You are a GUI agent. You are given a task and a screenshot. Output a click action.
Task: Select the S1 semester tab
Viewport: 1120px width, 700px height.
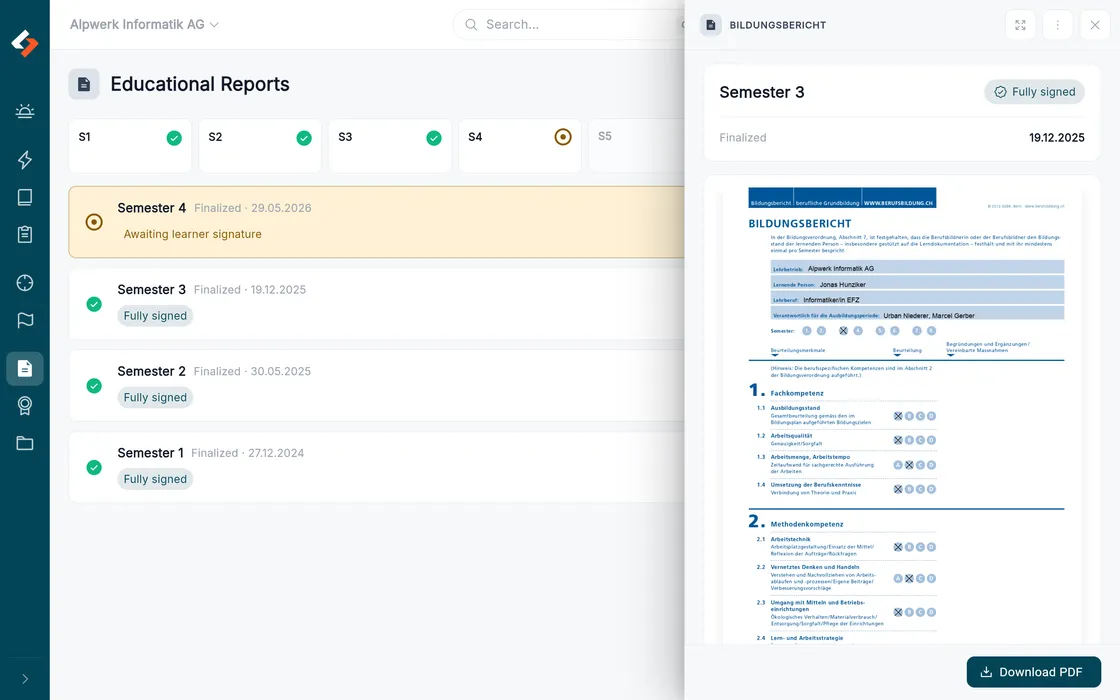pos(130,146)
